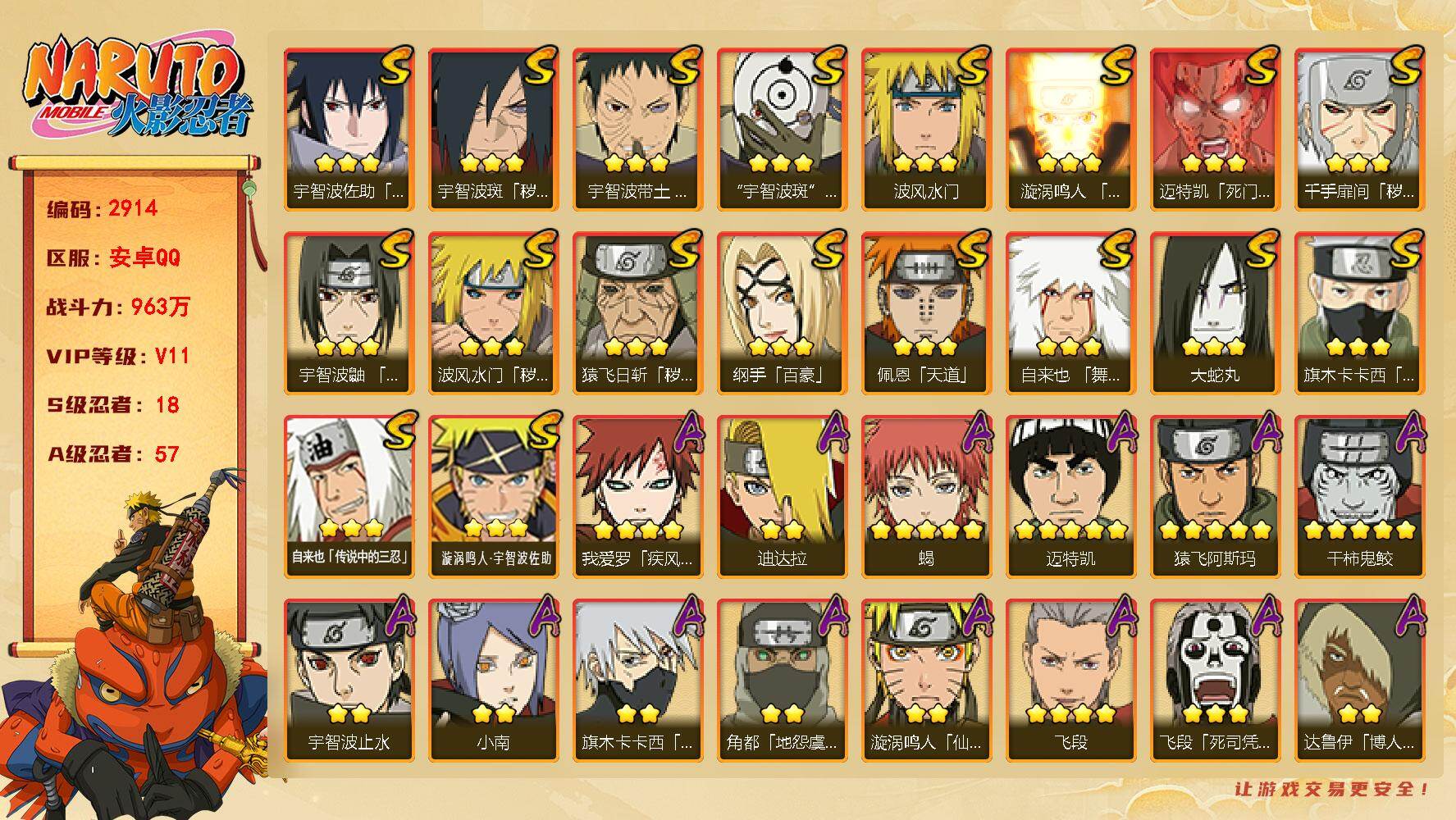Select the 漩涡鸣人·宇智波佐助 duo card
Screen dimensions: 1456x820
(x=493, y=497)
